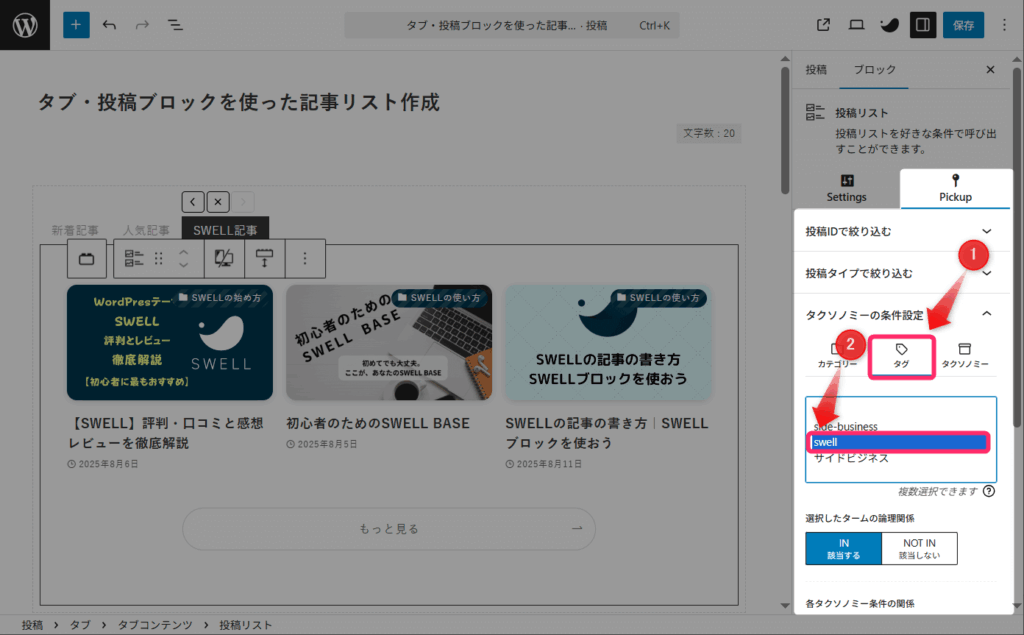Open the Pickup tab of post list block

pyautogui.click(x=955, y=188)
